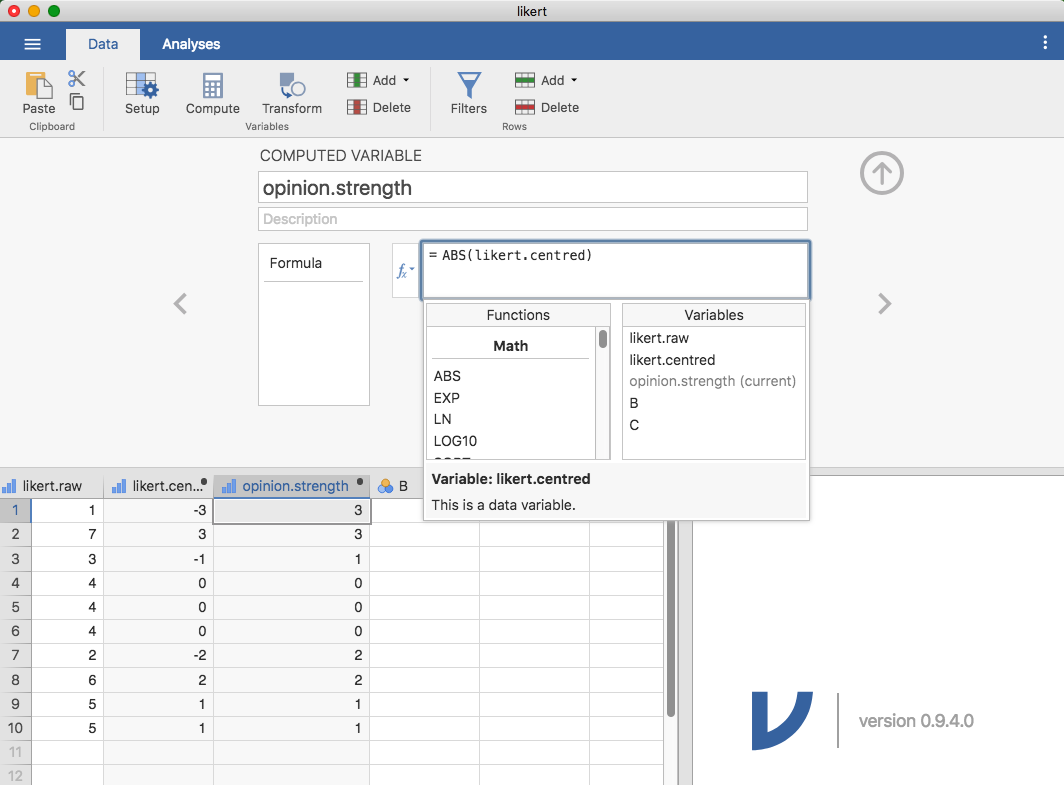The image size is (1064, 785).
Task: Click the Description input field
Action: (x=533, y=219)
